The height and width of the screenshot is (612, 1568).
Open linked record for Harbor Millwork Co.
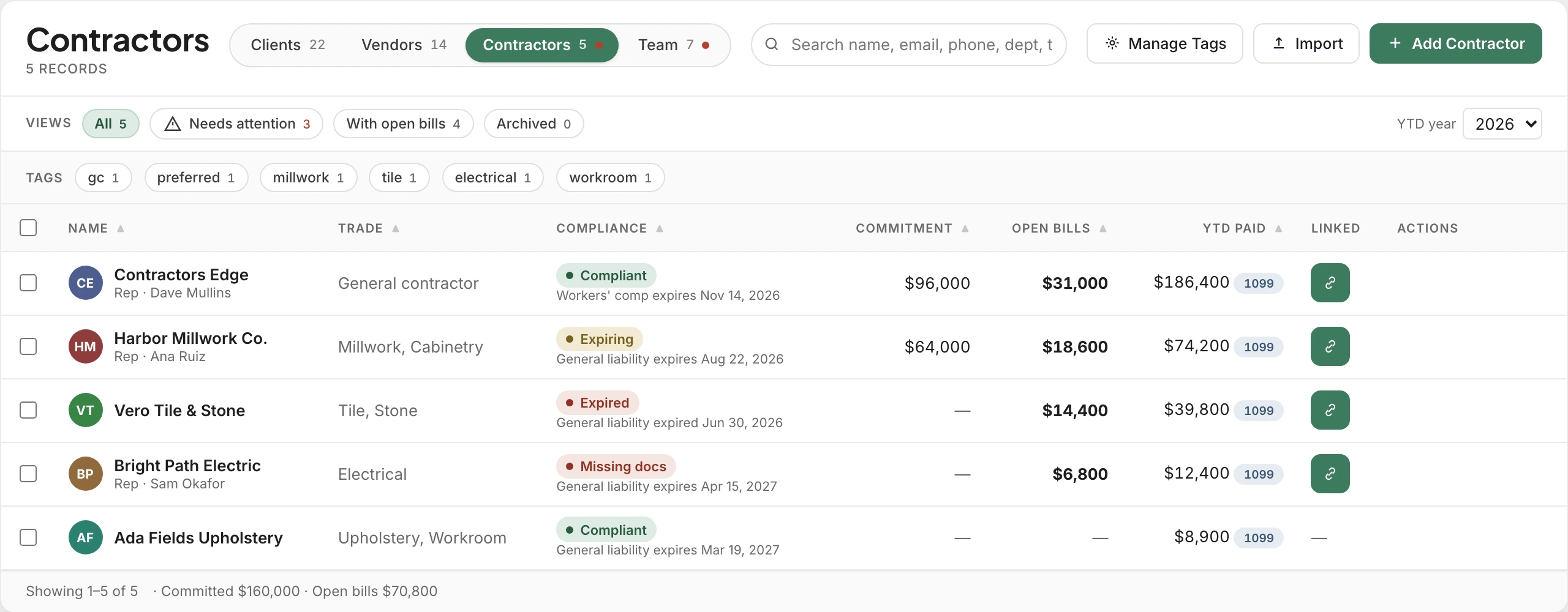[1330, 346]
